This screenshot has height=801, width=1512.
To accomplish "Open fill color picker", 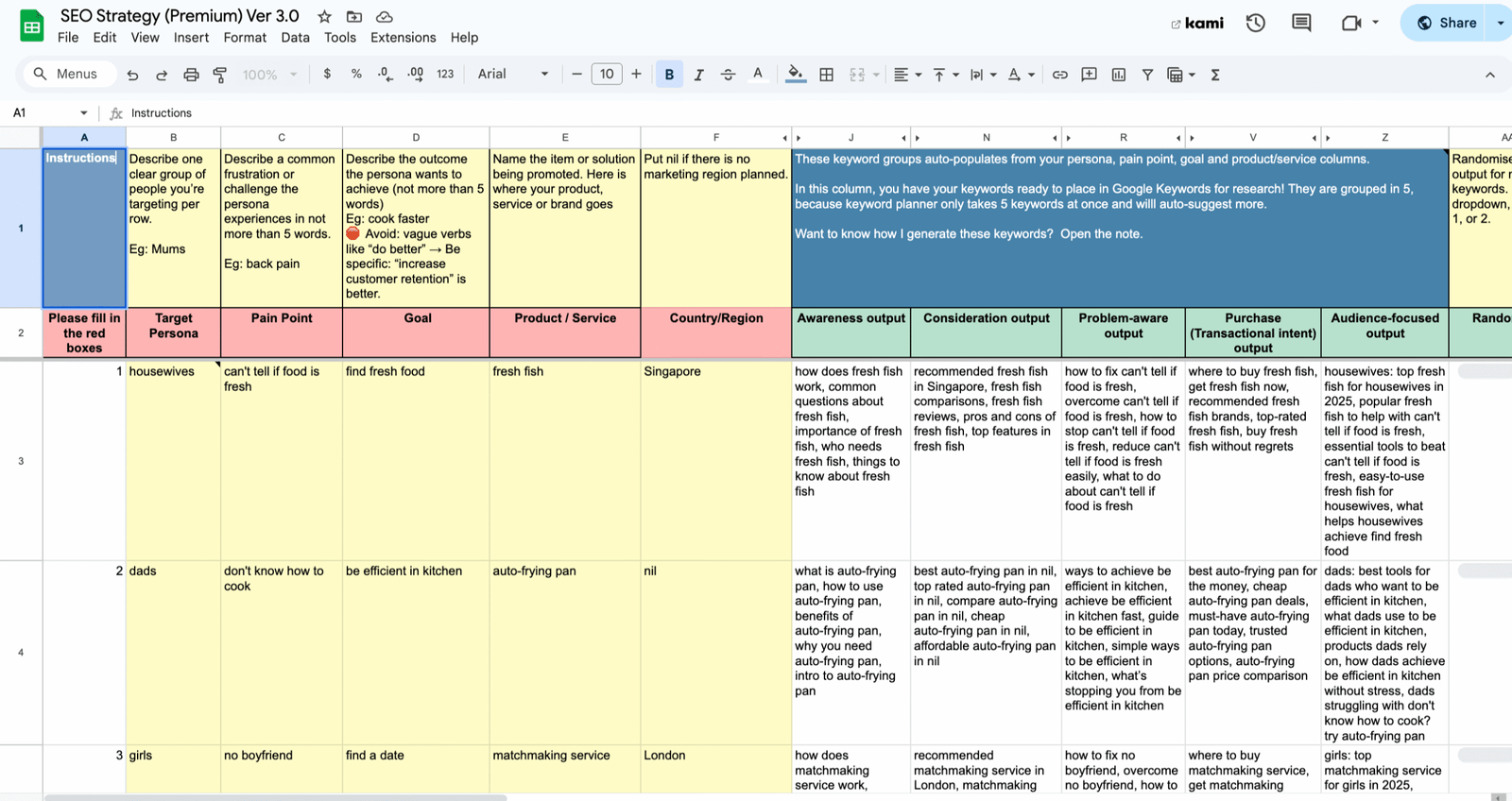I will pyautogui.click(x=796, y=75).
